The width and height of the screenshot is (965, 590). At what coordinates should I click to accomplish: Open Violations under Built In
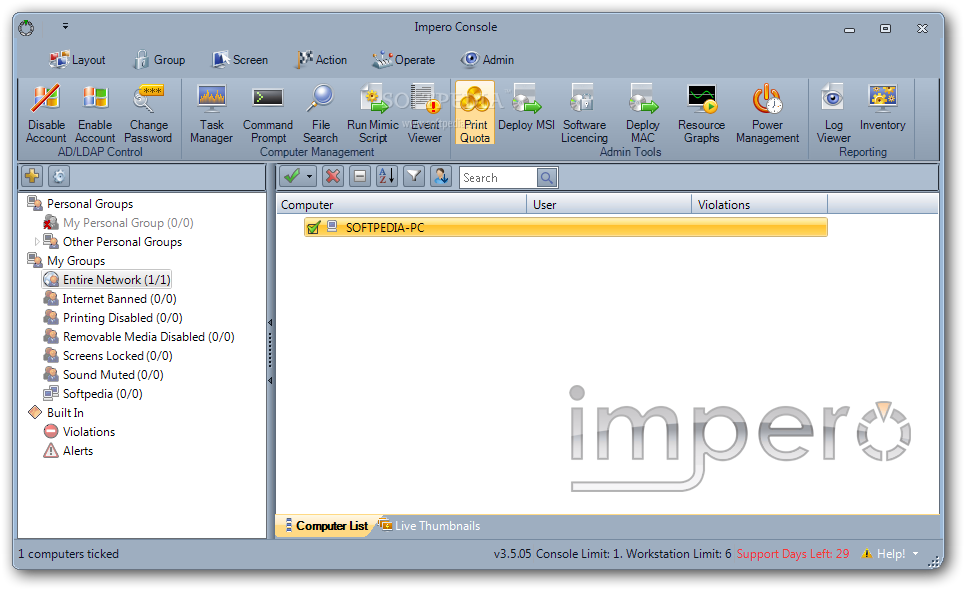click(x=79, y=432)
